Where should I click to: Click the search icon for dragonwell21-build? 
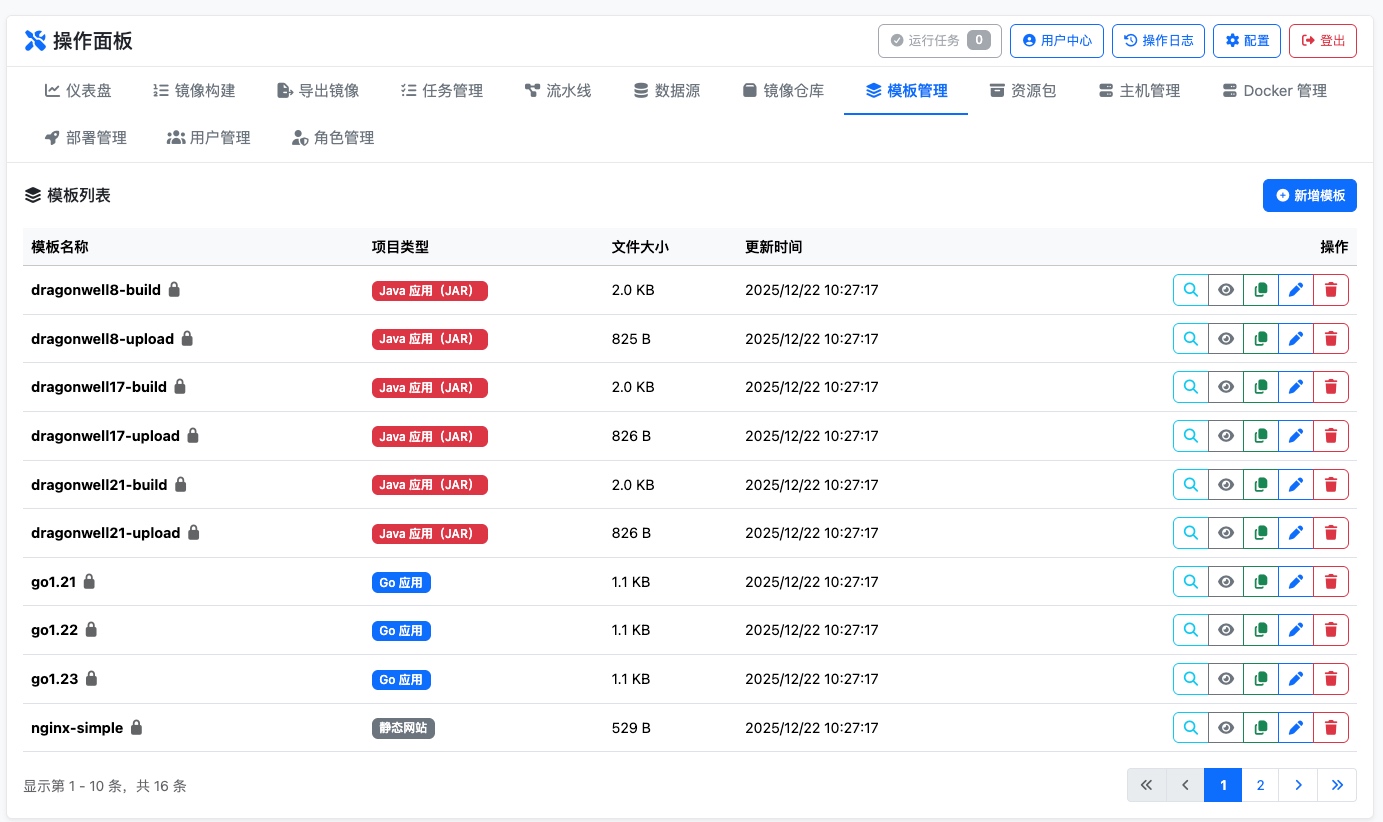1190,484
